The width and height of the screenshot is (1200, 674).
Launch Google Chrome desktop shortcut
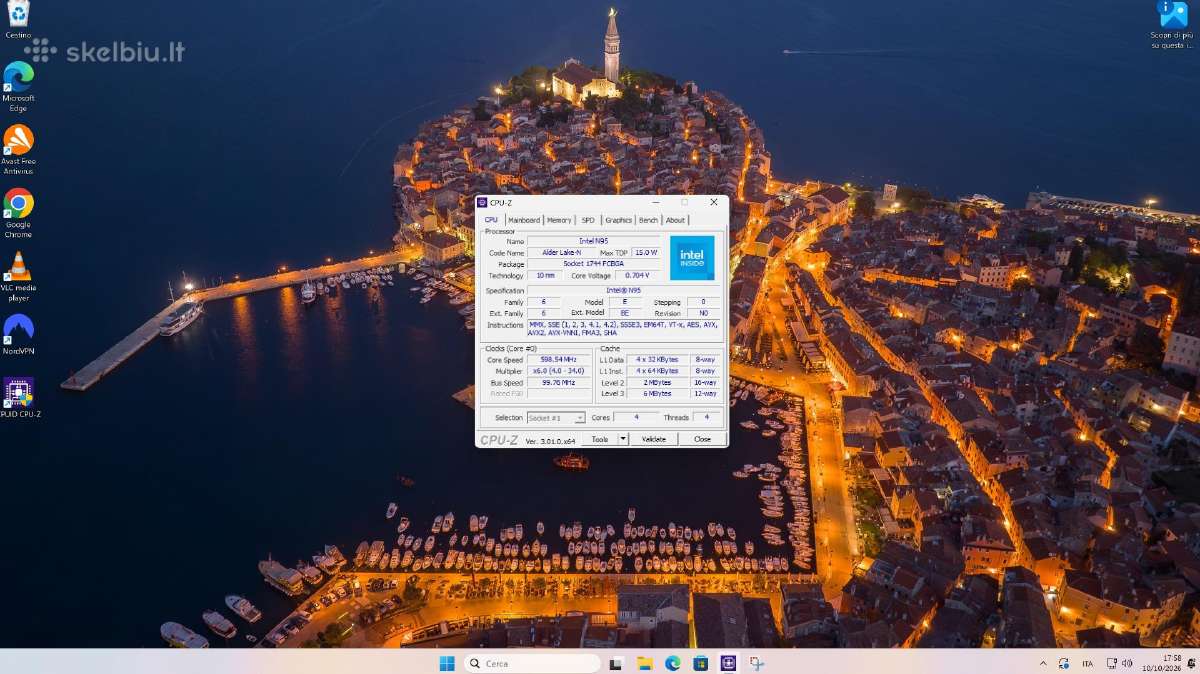click(18, 213)
